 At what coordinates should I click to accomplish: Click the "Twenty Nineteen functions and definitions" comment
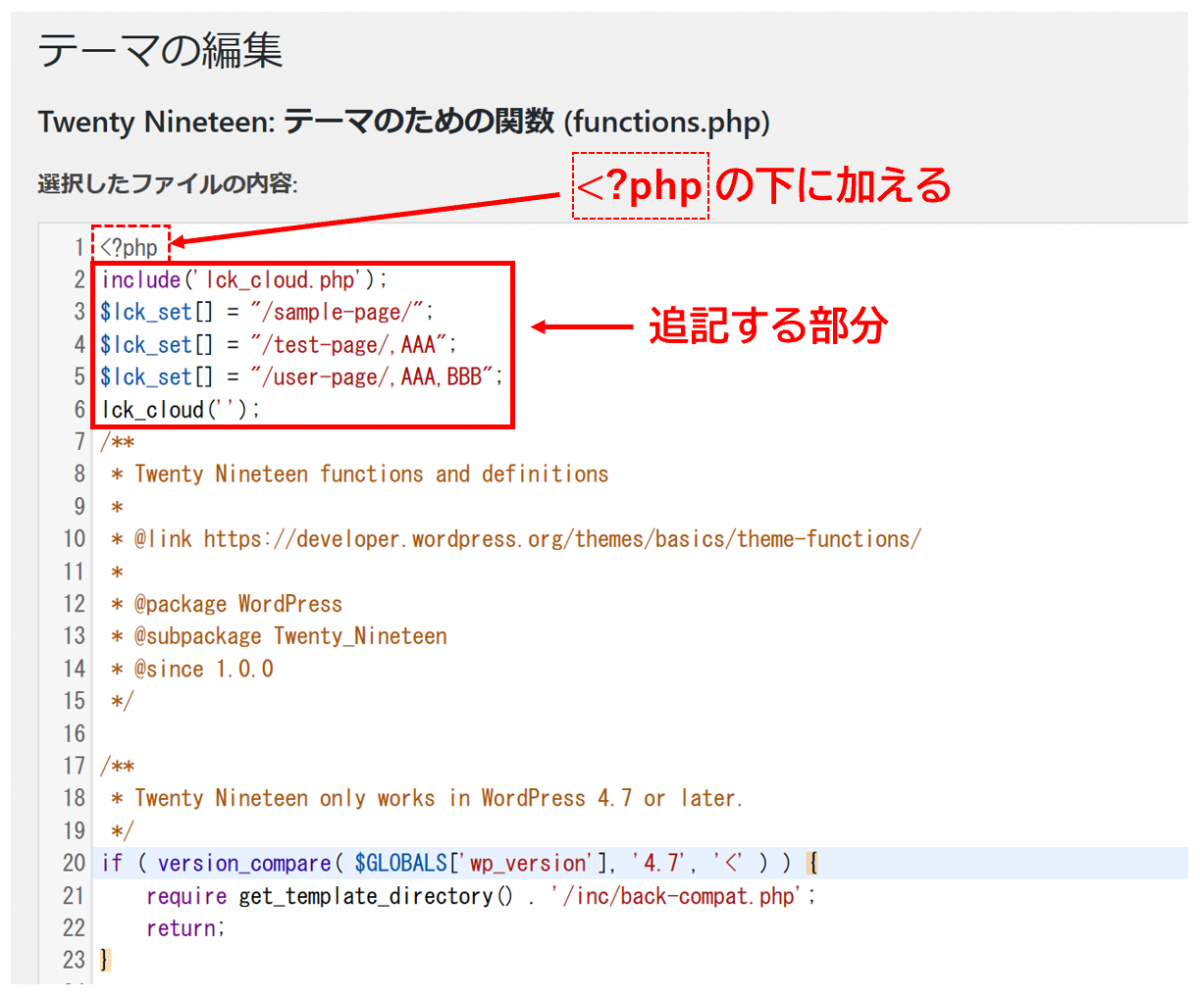coord(371,474)
